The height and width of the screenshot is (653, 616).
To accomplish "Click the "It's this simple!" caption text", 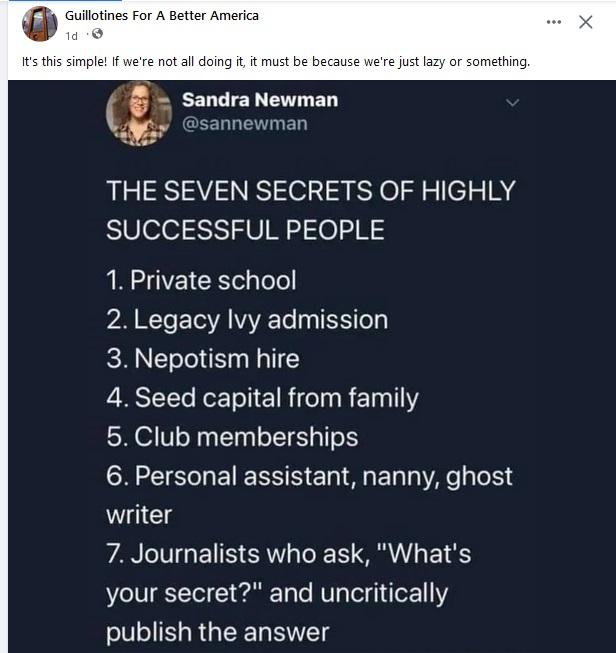I will tap(276, 62).
